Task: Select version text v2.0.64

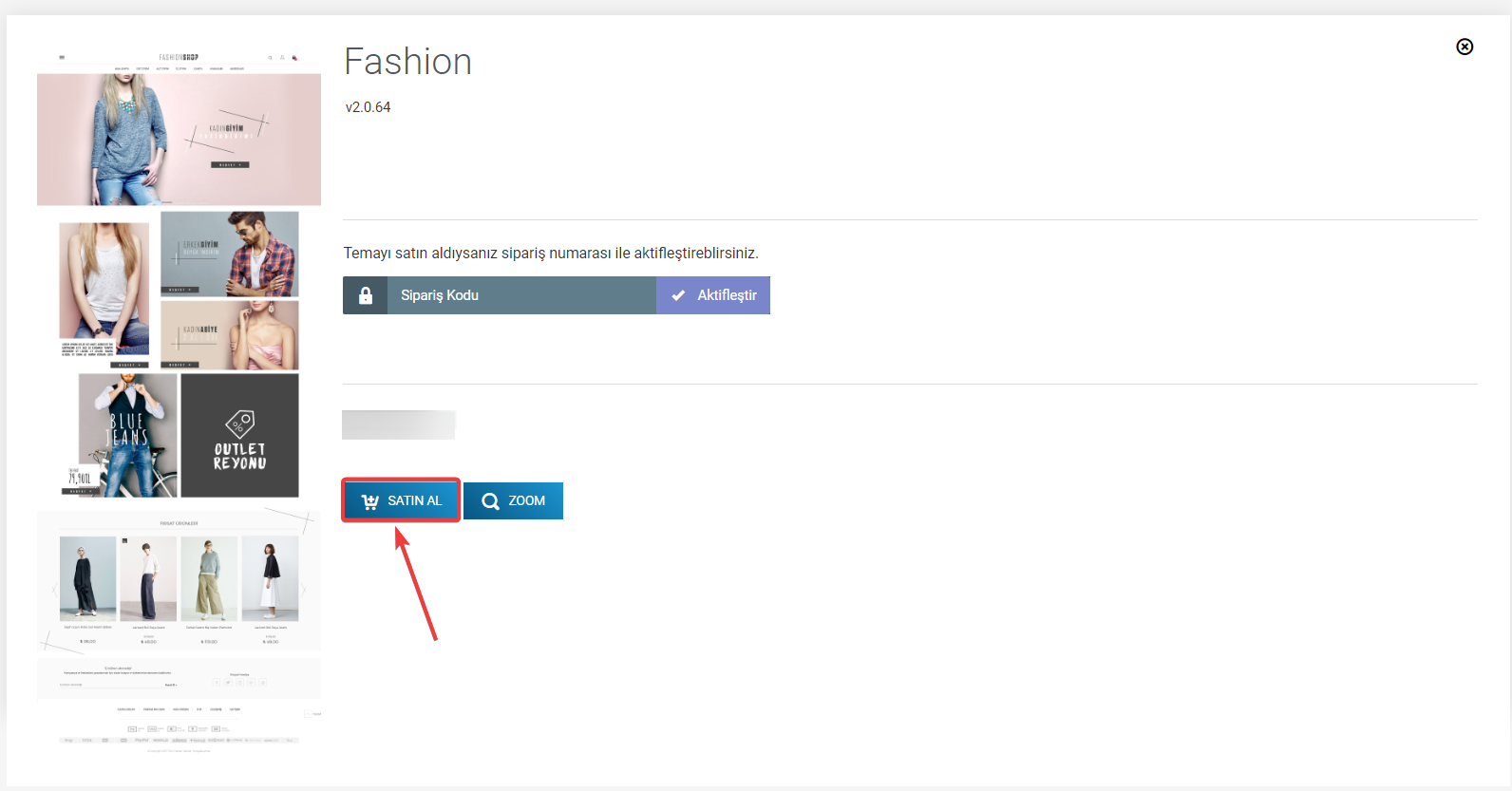Action: (x=368, y=107)
